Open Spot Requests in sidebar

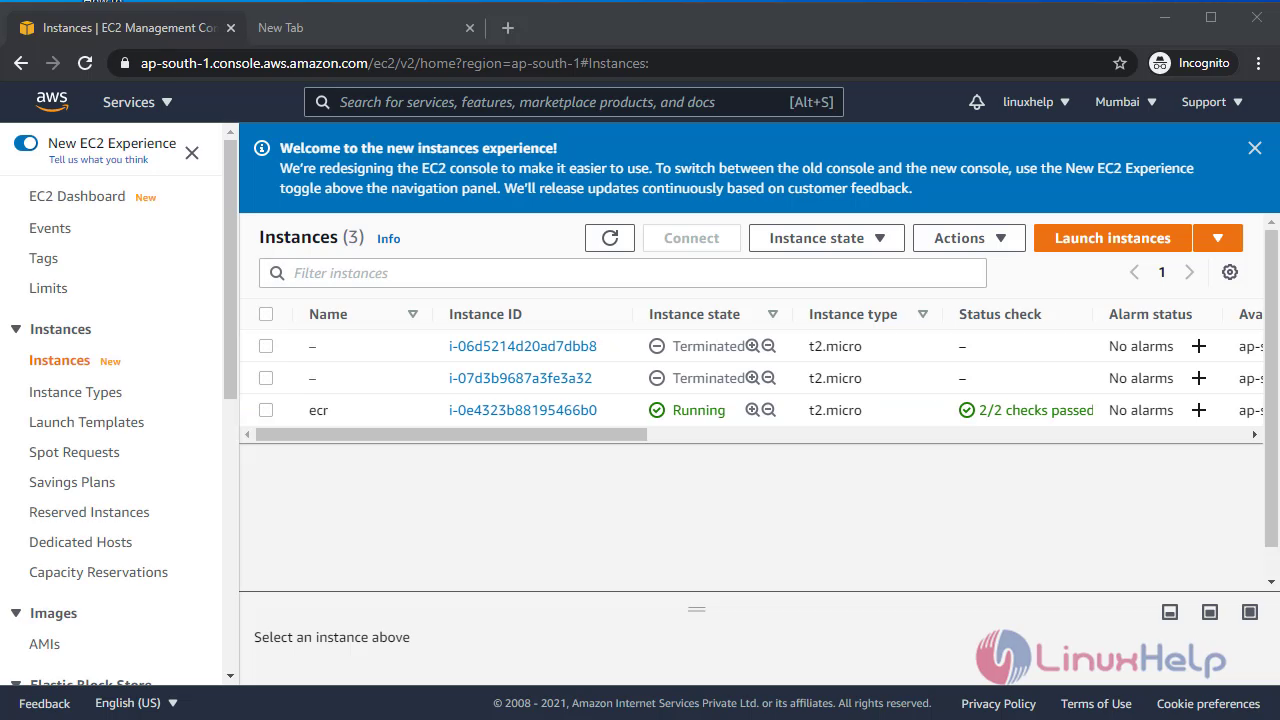[74, 452]
